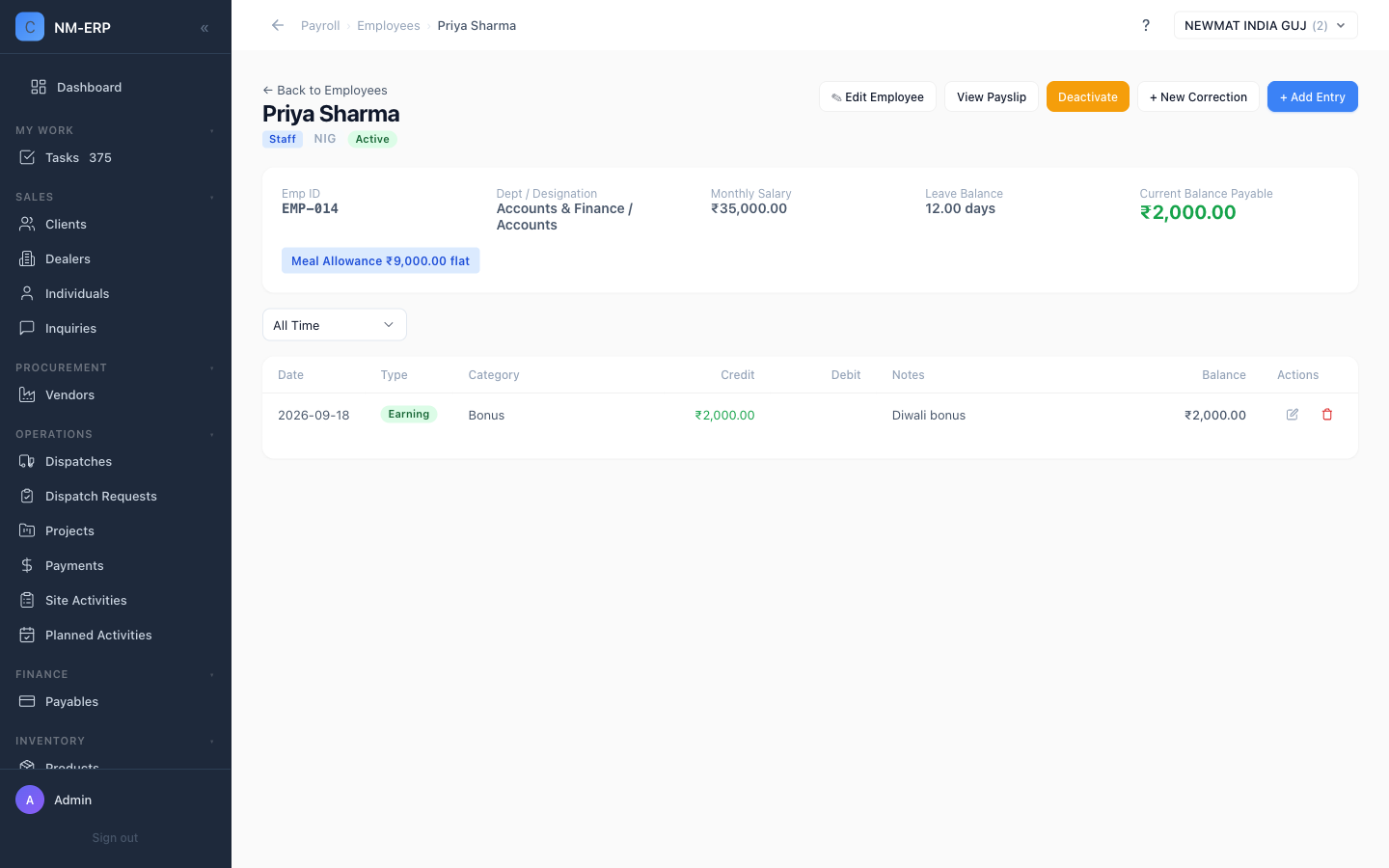Go to Clients in sidebar
The width and height of the screenshot is (1389, 868).
coord(116,224)
